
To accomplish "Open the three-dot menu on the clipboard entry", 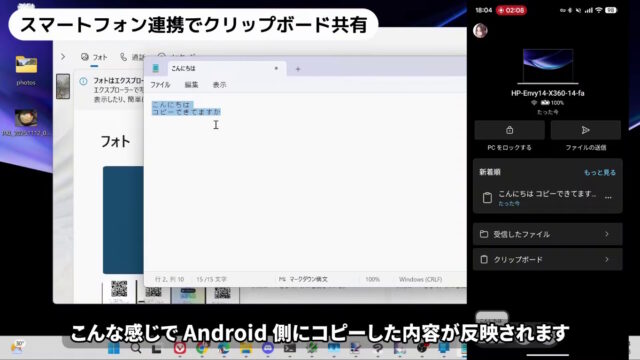I will click(608, 198).
